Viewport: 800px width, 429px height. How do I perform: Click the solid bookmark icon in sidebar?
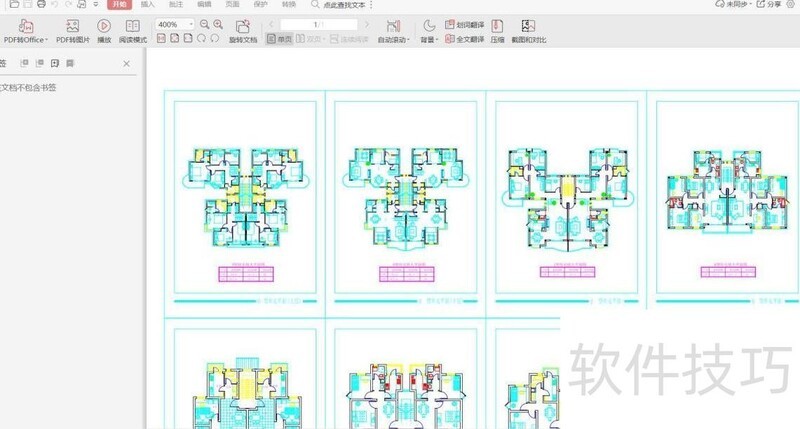pyautogui.click(x=70, y=63)
